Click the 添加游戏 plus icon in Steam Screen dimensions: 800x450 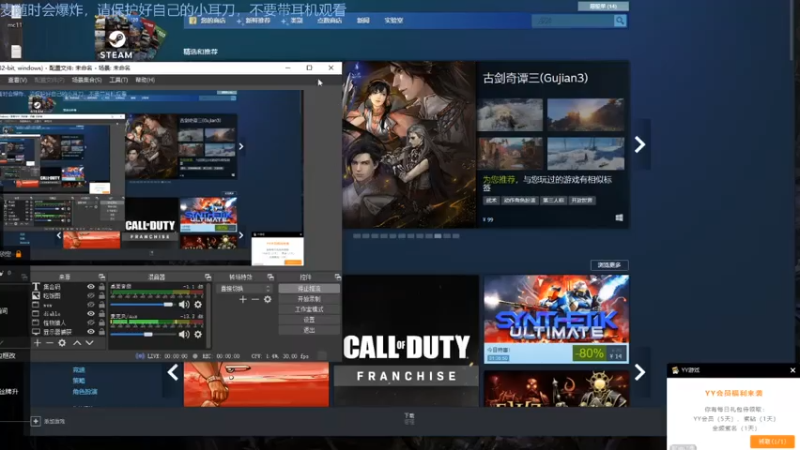35,421
